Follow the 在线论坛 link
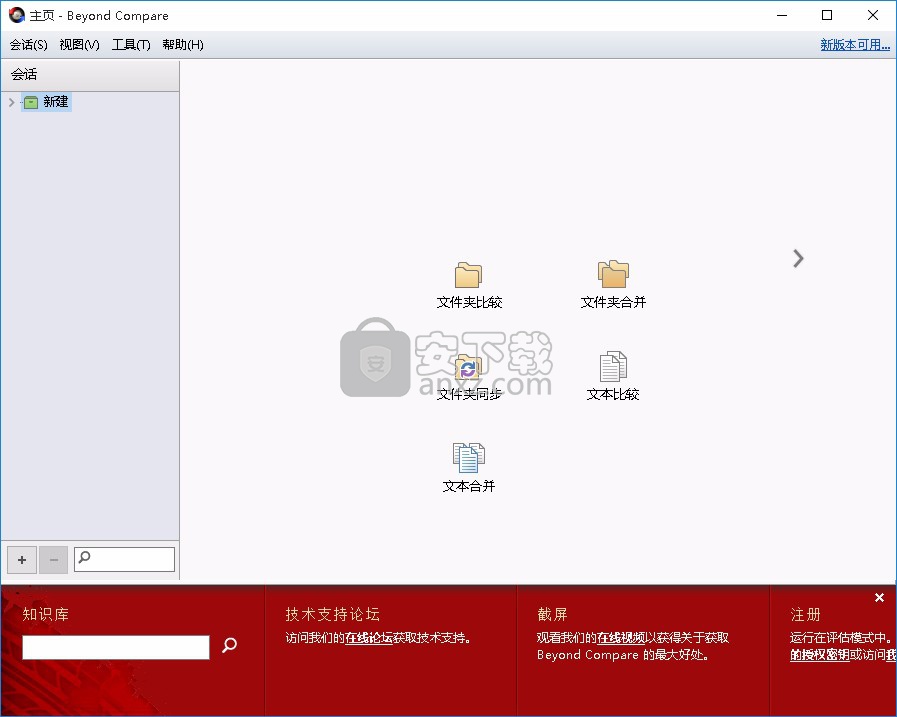The width and height of the screenshot is (897, 717). [x=368, y=637]
